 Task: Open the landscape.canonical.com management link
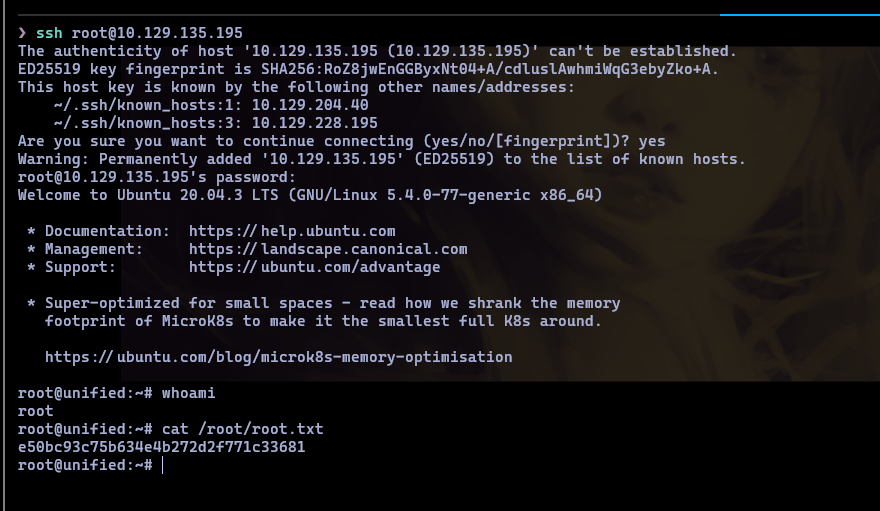pyautogui.click(x=328, y=249)
